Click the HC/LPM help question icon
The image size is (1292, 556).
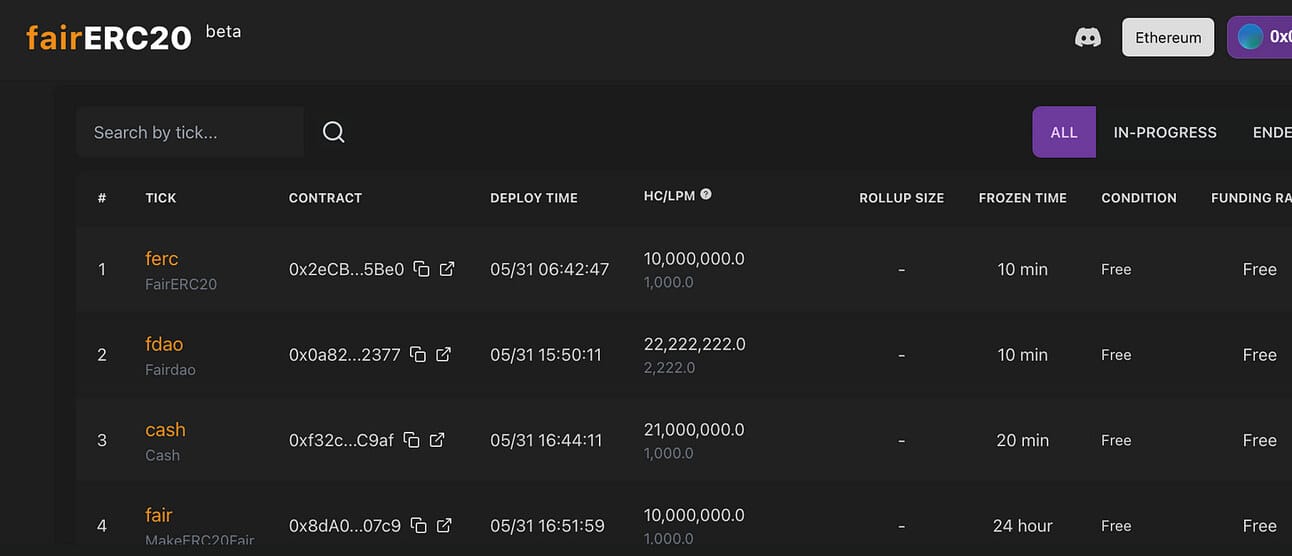click(x=706, y=194)
